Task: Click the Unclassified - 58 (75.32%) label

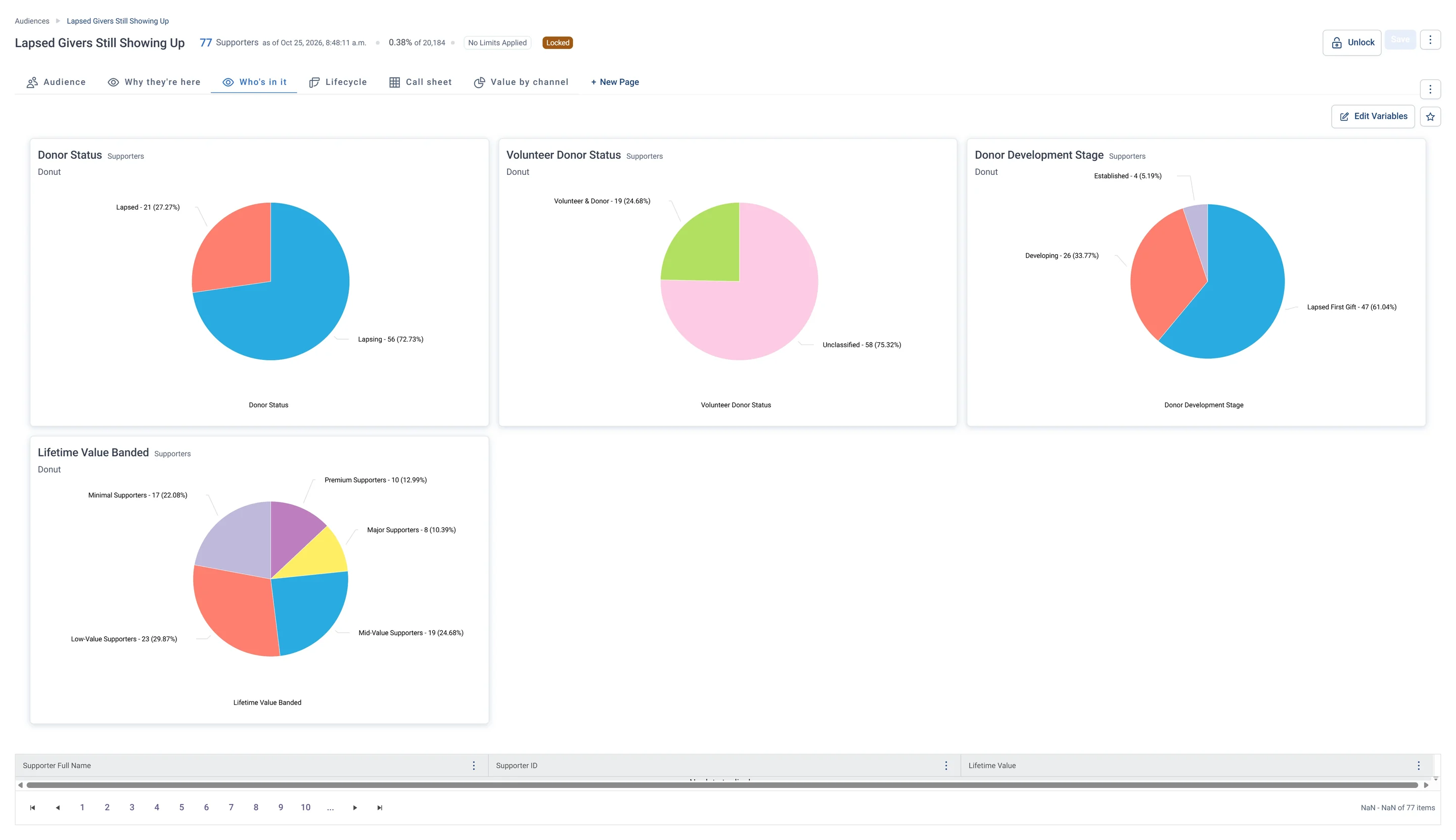Action: (861, 345)
